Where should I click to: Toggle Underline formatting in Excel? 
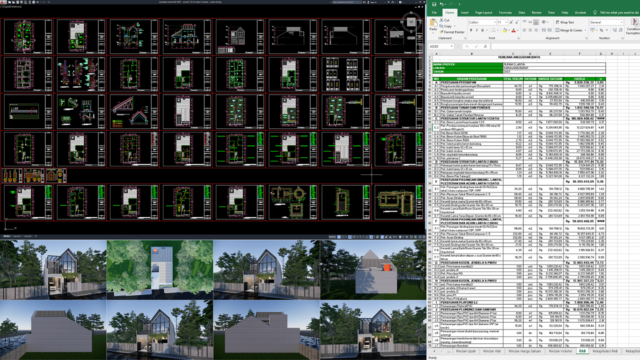482,30
